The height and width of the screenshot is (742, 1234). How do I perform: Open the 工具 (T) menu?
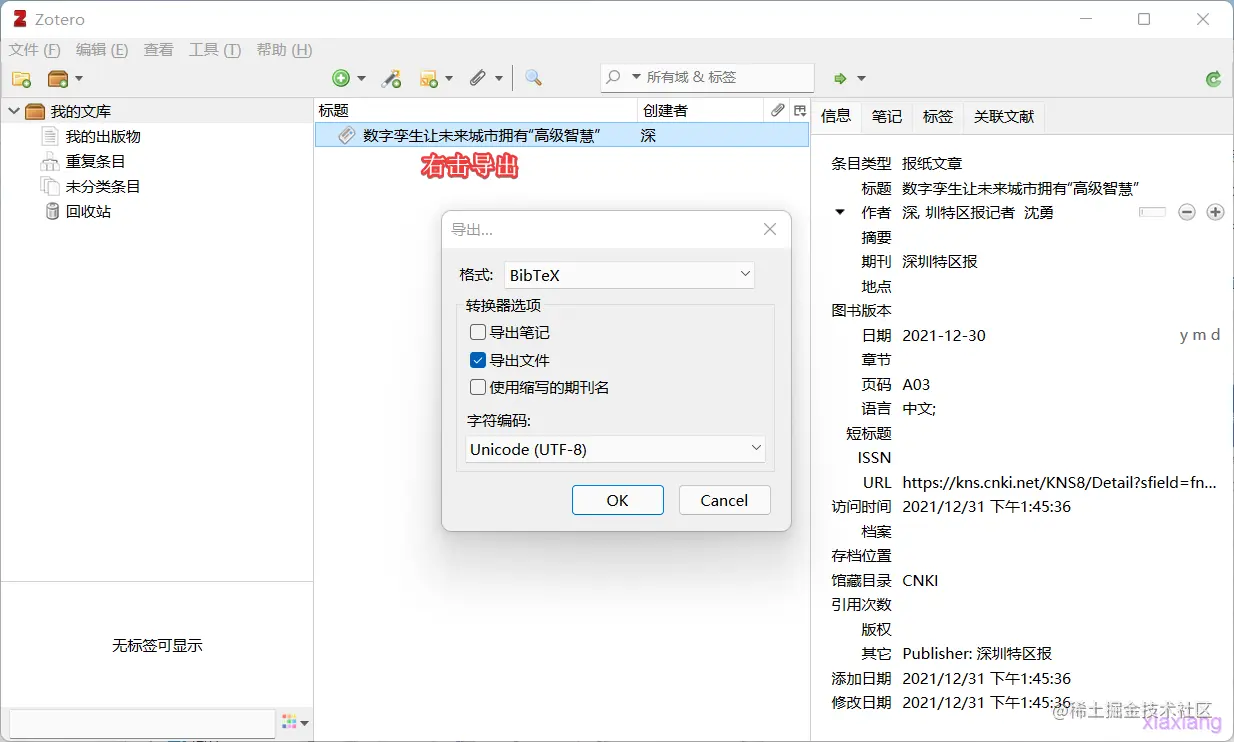coord(215,50)
